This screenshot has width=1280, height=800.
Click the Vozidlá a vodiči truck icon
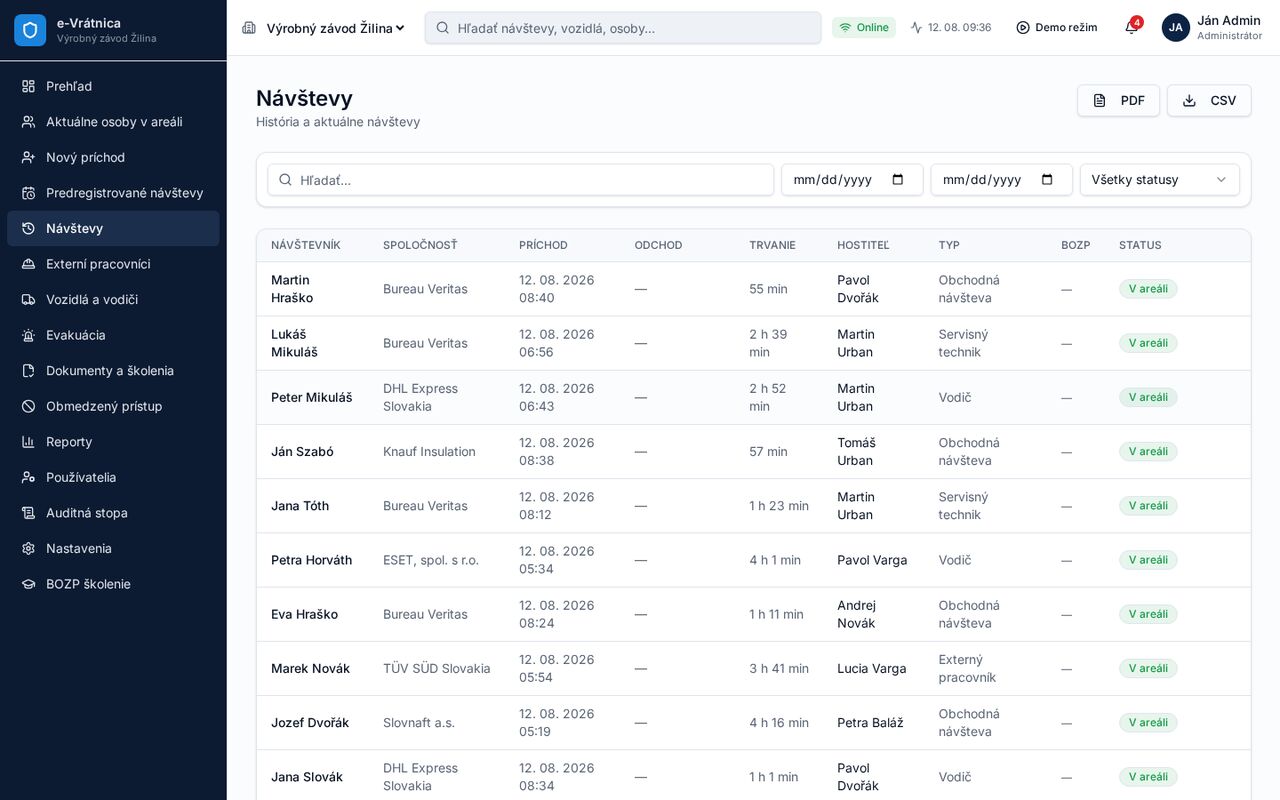pos(28,299)
